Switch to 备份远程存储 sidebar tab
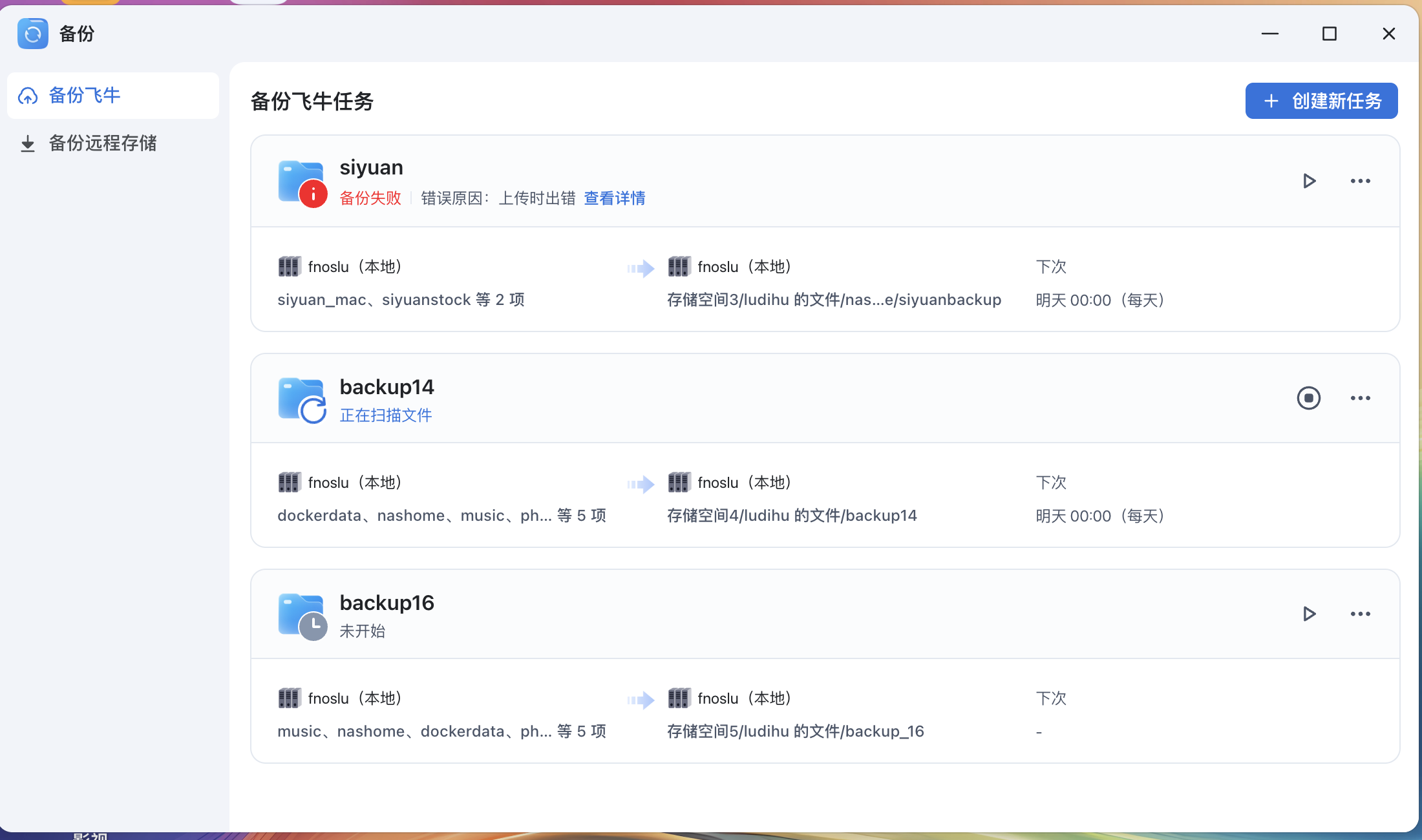 click(102, 143)
